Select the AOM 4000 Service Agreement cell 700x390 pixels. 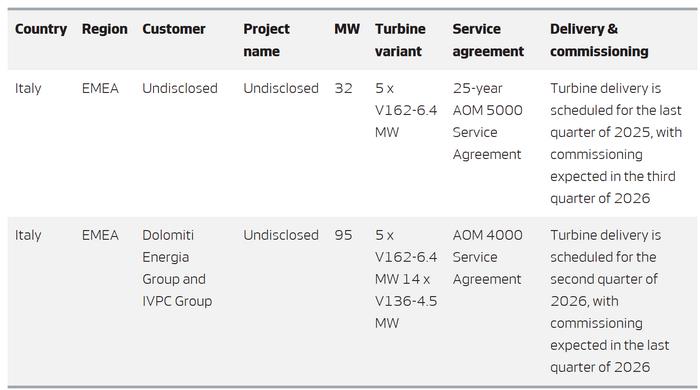tap(488, 257)
